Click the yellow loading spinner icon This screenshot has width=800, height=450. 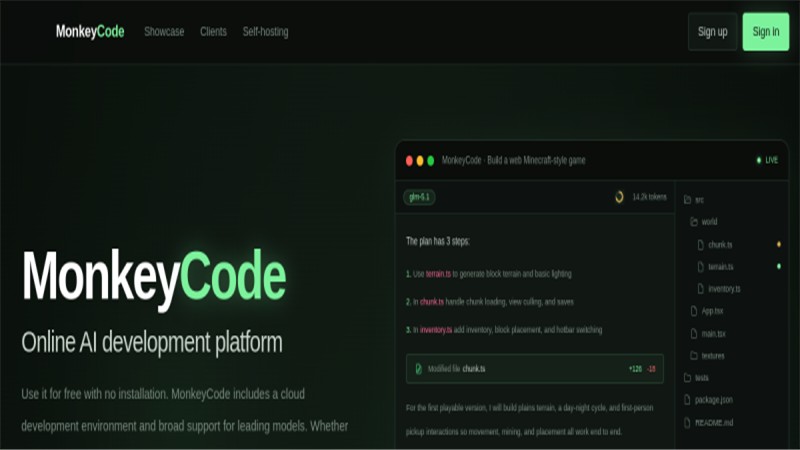(619, 197)
